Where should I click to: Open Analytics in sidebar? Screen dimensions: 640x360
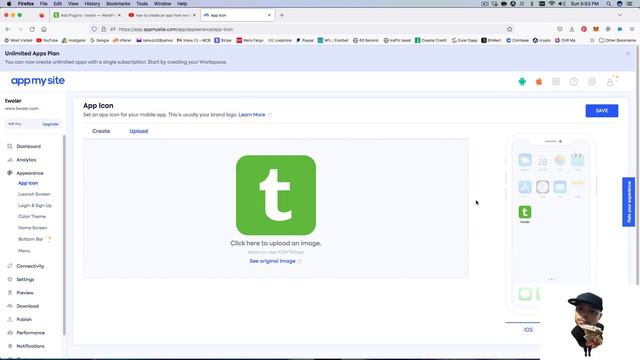point(26,160)
